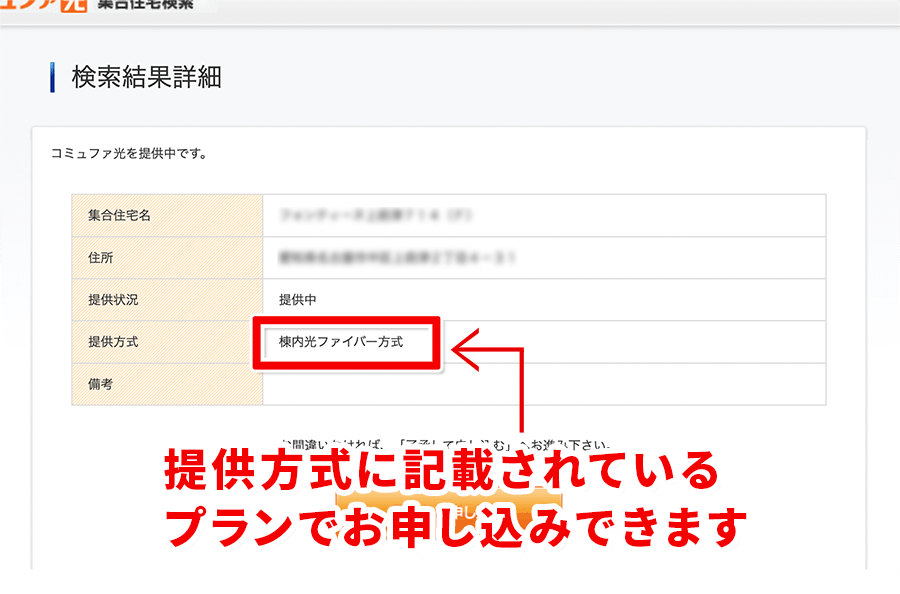Click the 集合住宅名 row label
This screenshot has height=594, width=900.
pyautogui.click(x=119, y=215)
